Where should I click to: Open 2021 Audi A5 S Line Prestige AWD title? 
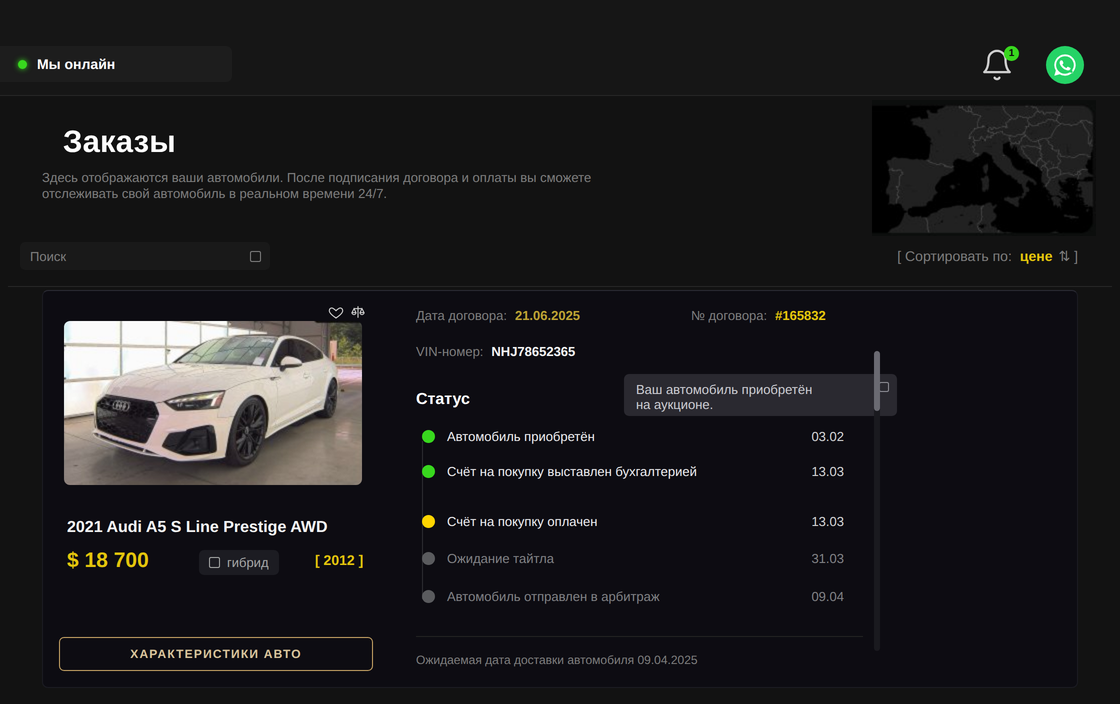click(197, 527)
